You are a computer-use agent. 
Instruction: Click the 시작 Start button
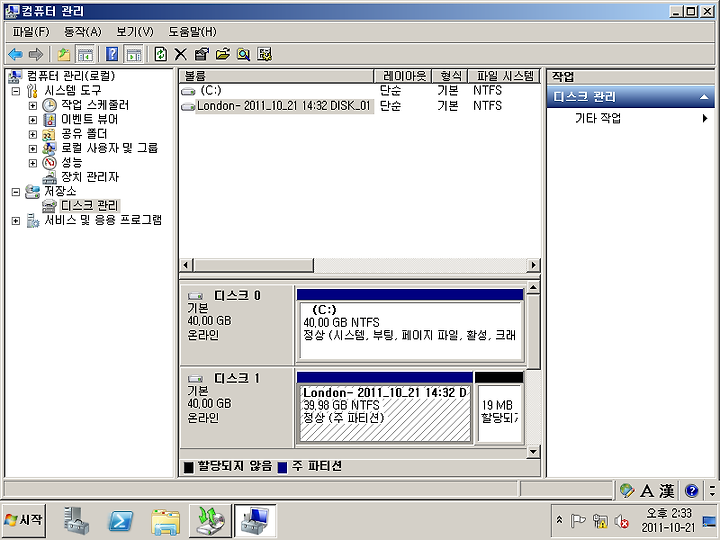[x=24, y=521]
